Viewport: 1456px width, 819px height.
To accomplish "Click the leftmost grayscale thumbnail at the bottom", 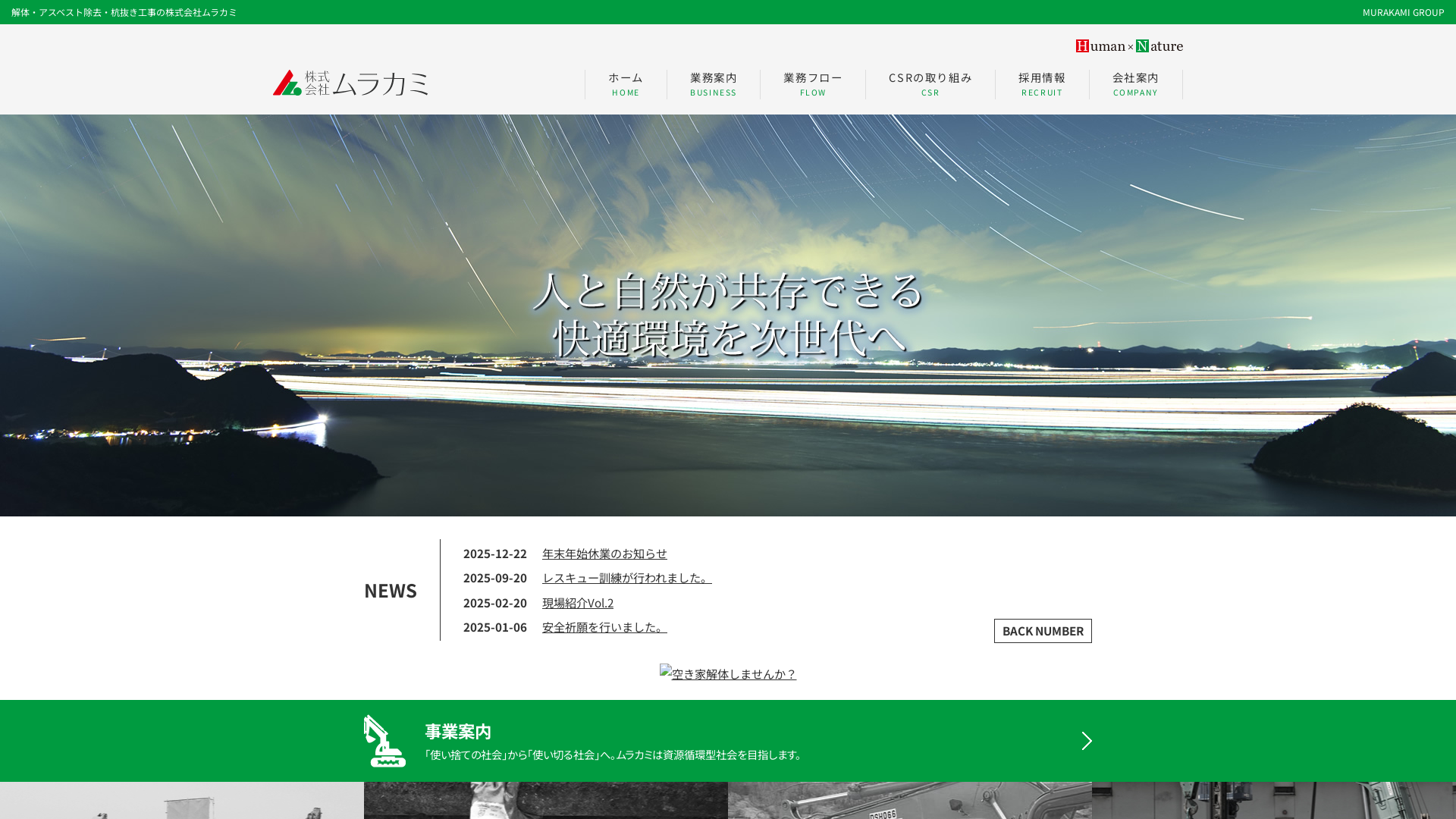I will click(x=181, y=800).
